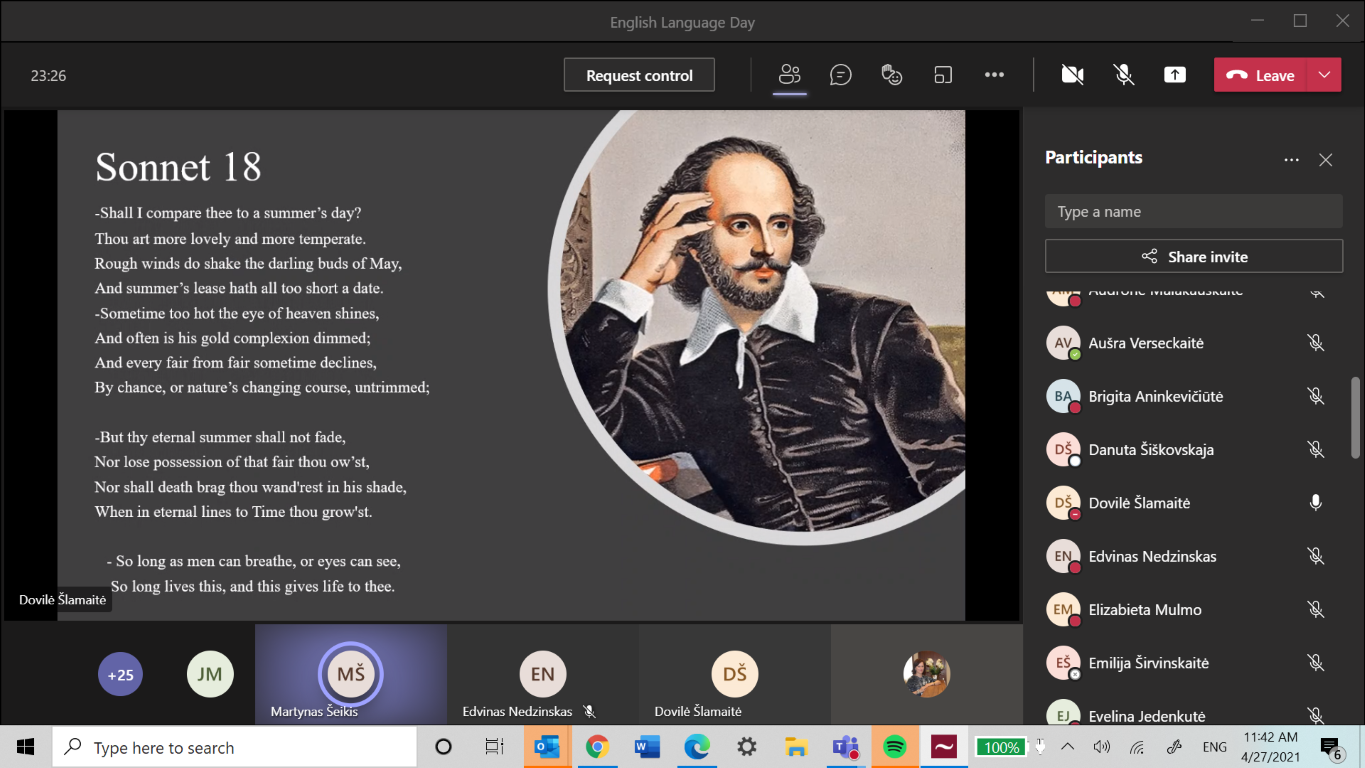Image resolution: width=1365 pixels, height=768 pixels.
Task: Unmute the microphone in meeting toolbar
Action: click(x=1124, y=75)
